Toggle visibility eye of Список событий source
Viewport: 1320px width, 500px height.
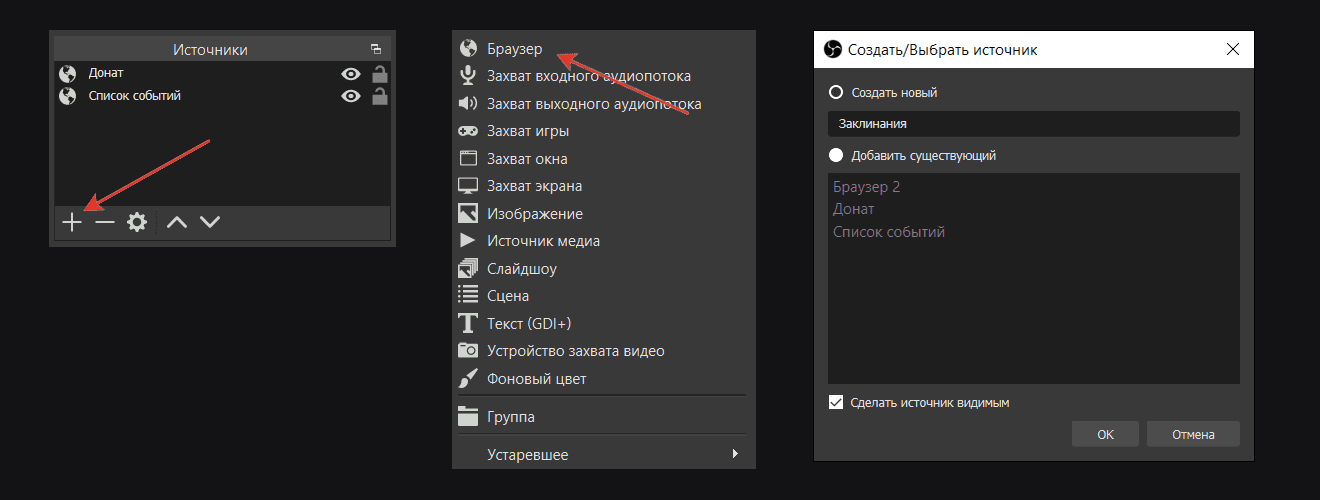351,96
